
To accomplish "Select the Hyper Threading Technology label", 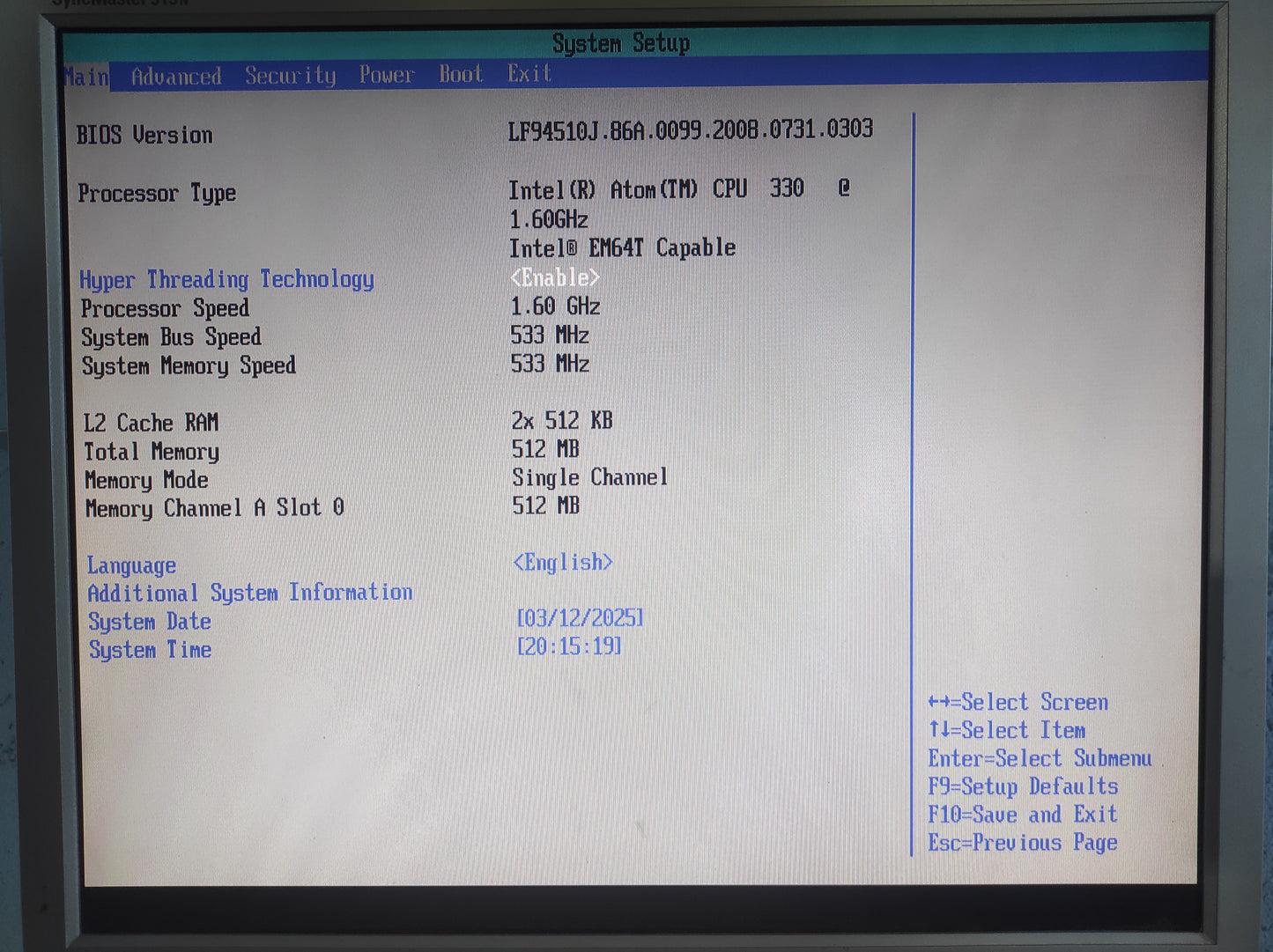I will (x=226, y=280).
